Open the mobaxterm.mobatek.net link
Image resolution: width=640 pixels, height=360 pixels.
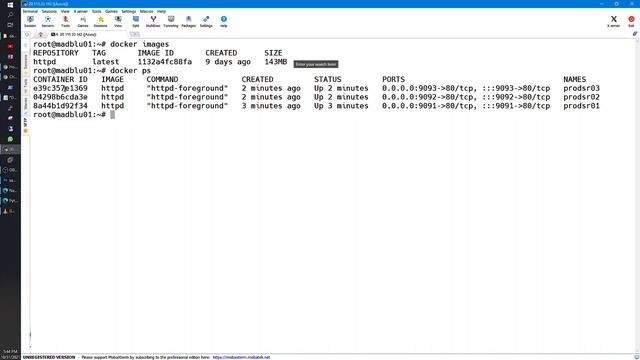241,357
